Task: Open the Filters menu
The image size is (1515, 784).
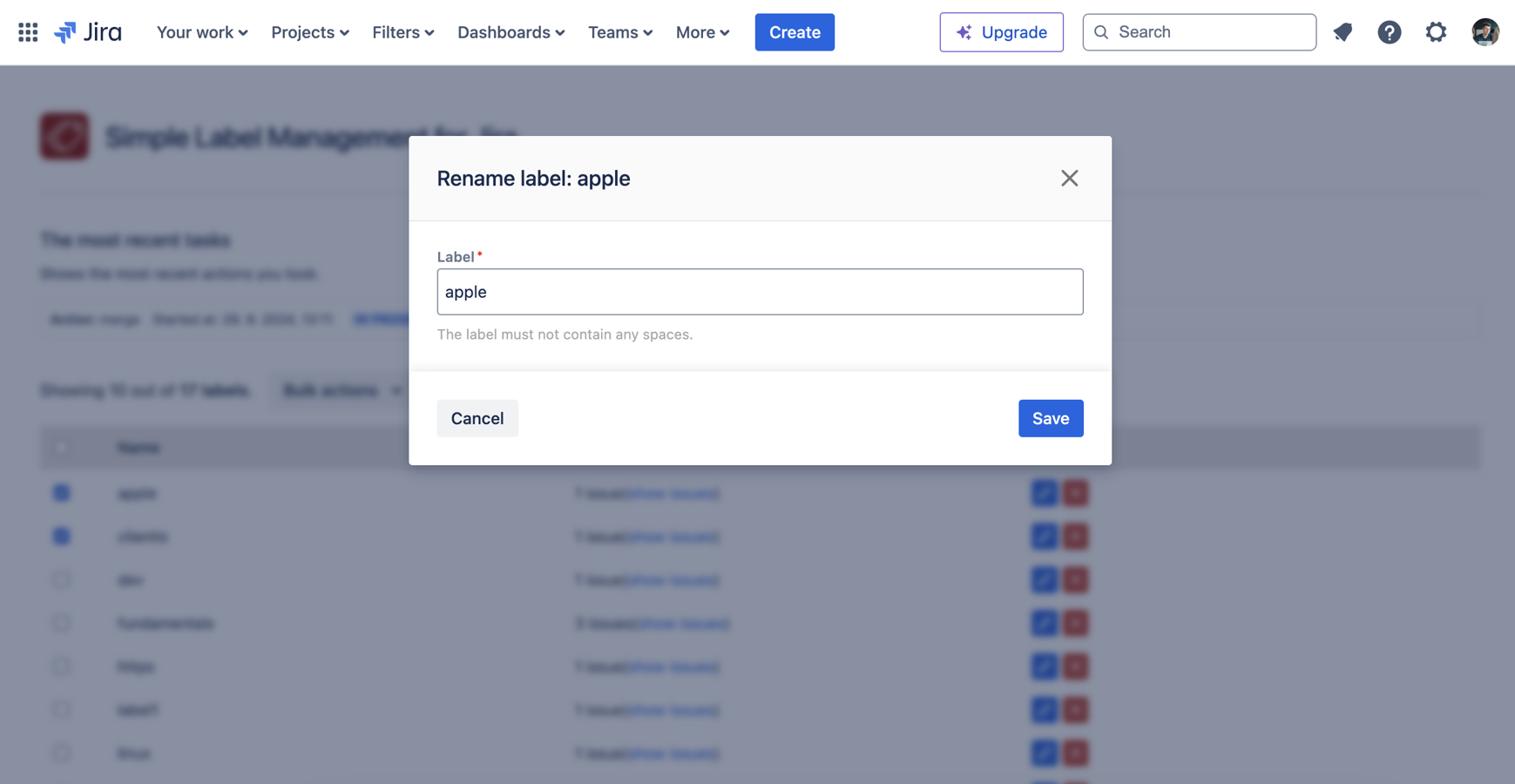Action: coord(403,32)
